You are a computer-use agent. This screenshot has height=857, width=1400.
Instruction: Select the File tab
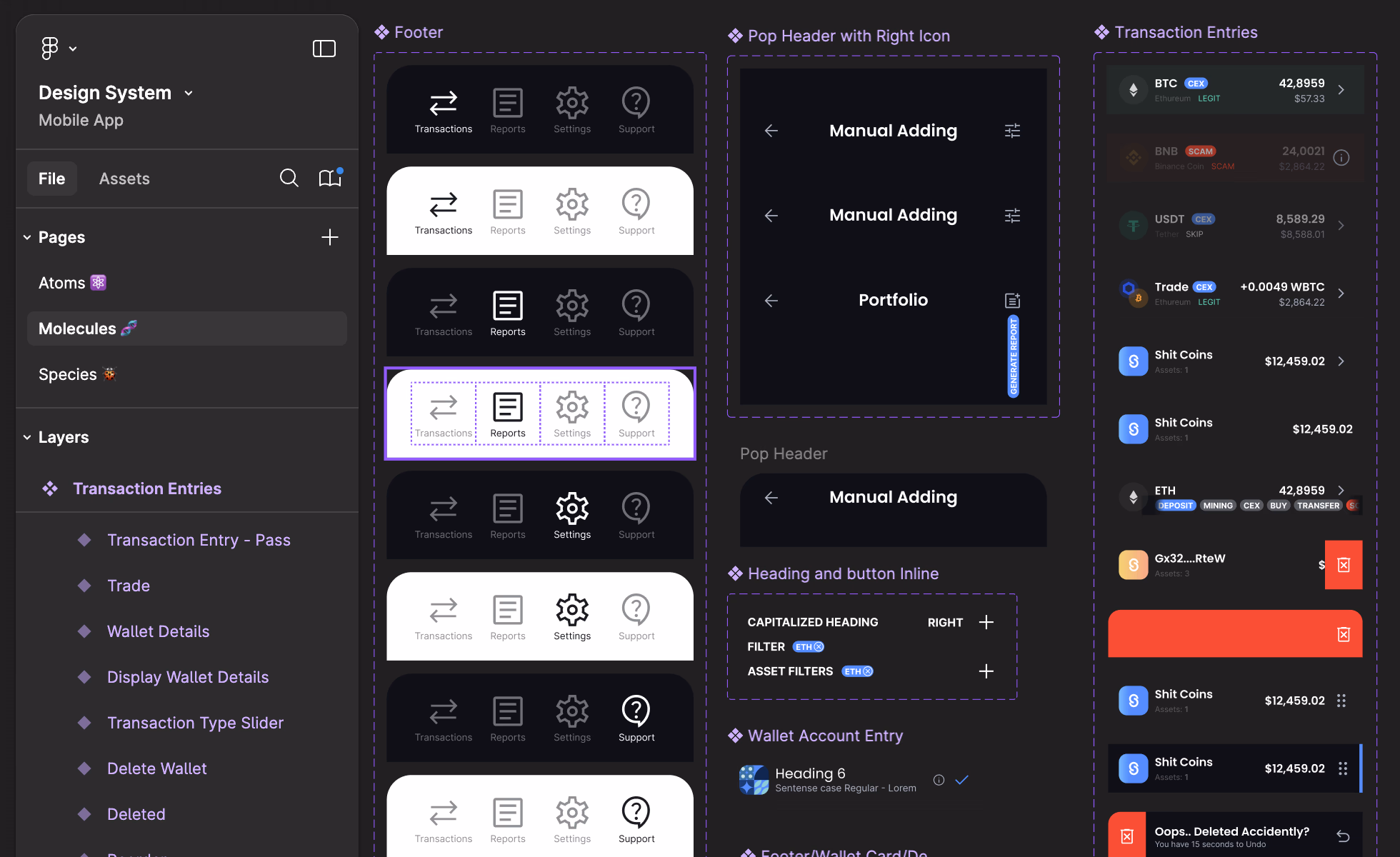51,178
